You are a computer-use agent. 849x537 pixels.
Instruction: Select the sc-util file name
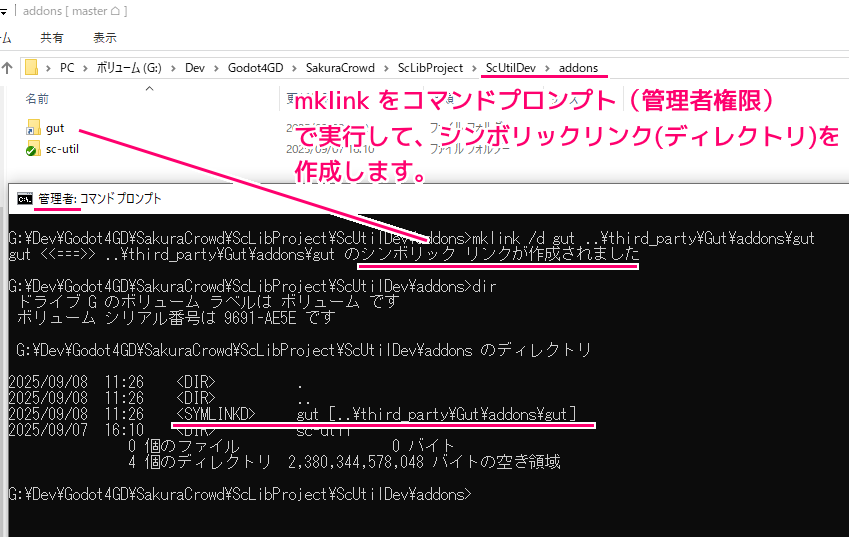click(x=62, y=149)
